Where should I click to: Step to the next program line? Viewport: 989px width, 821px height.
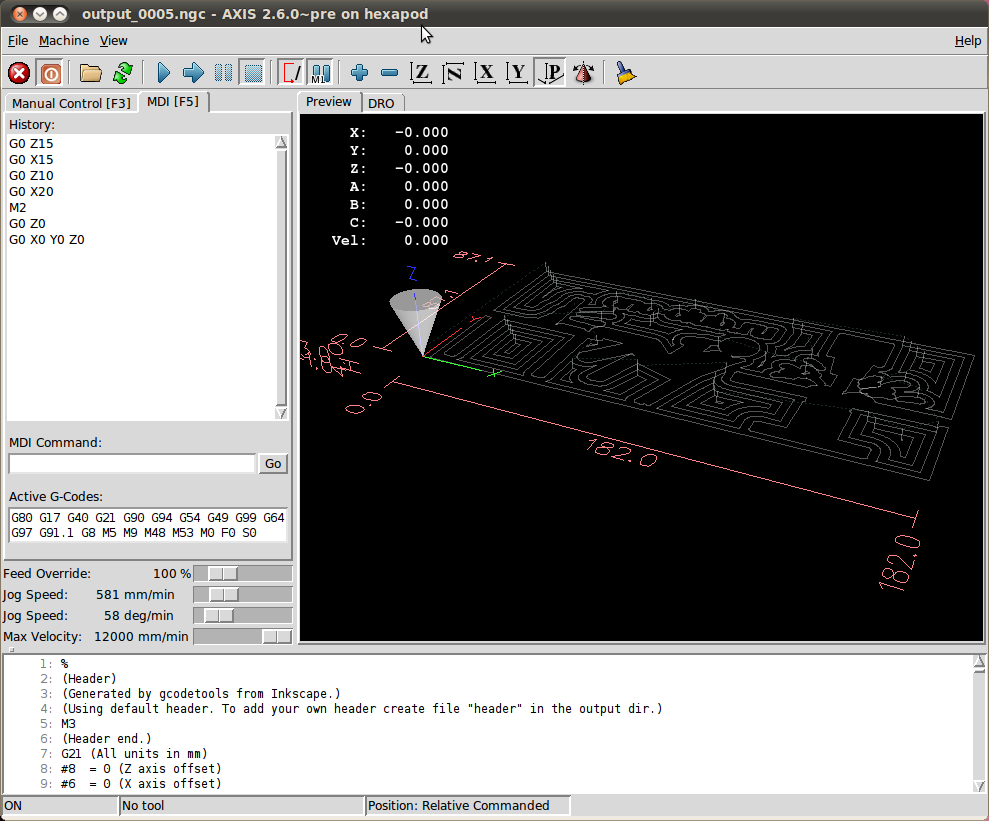point(194,73)
